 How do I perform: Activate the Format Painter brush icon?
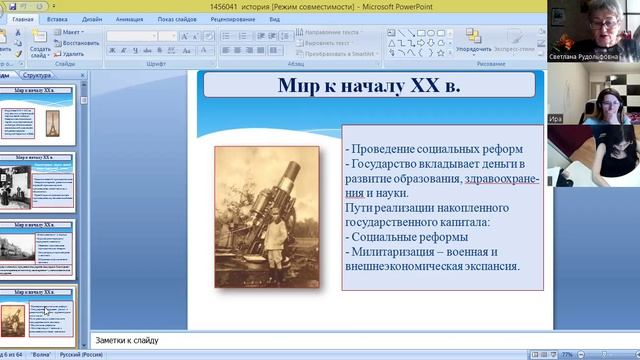point(18,53)
